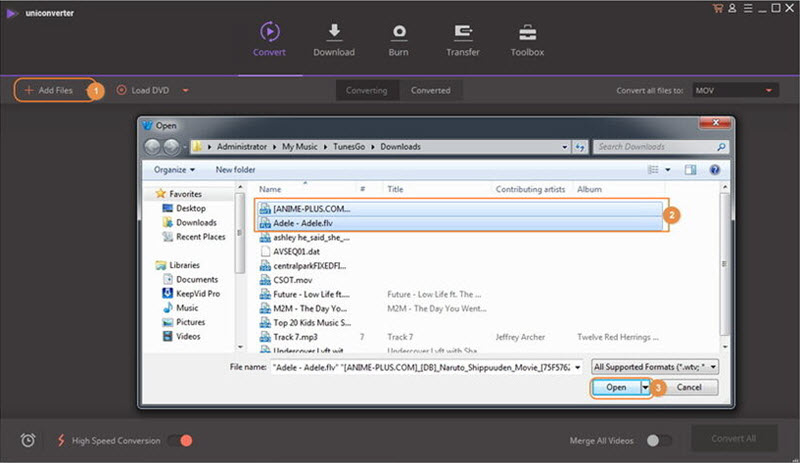Open the Pictures library

coord(184,322)
